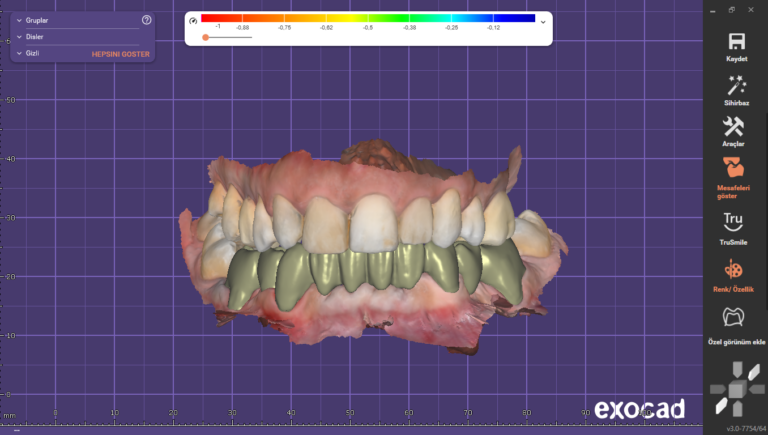Open the Sihirbaz wizard tool

[736, 85]
